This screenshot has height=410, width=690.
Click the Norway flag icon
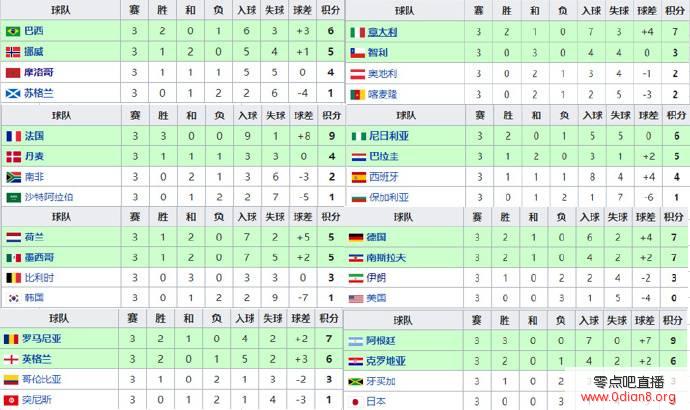(x=13, y=52)
